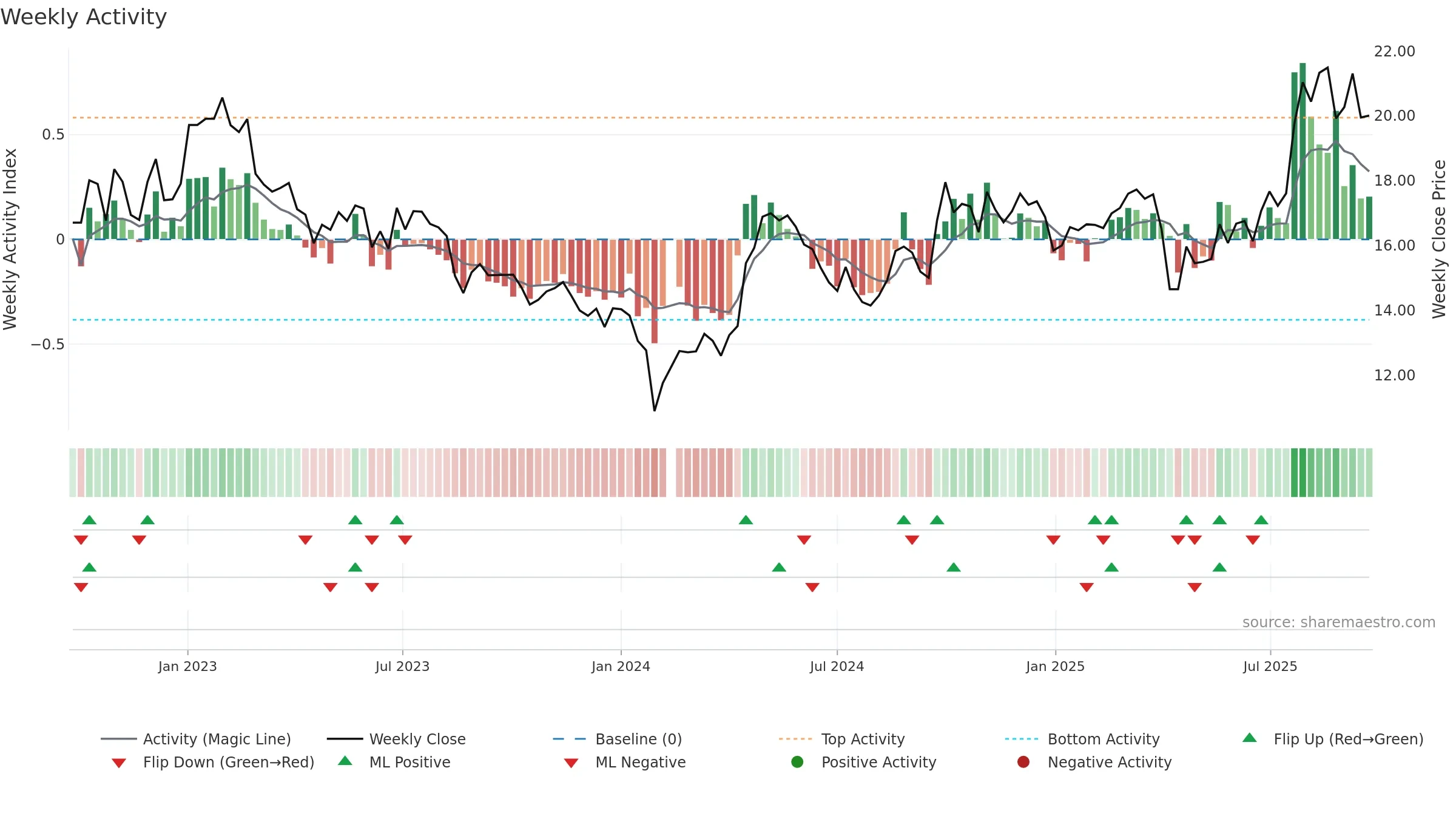
Task: Click the −0.5 activity index axis label
Action: [47, 344]
